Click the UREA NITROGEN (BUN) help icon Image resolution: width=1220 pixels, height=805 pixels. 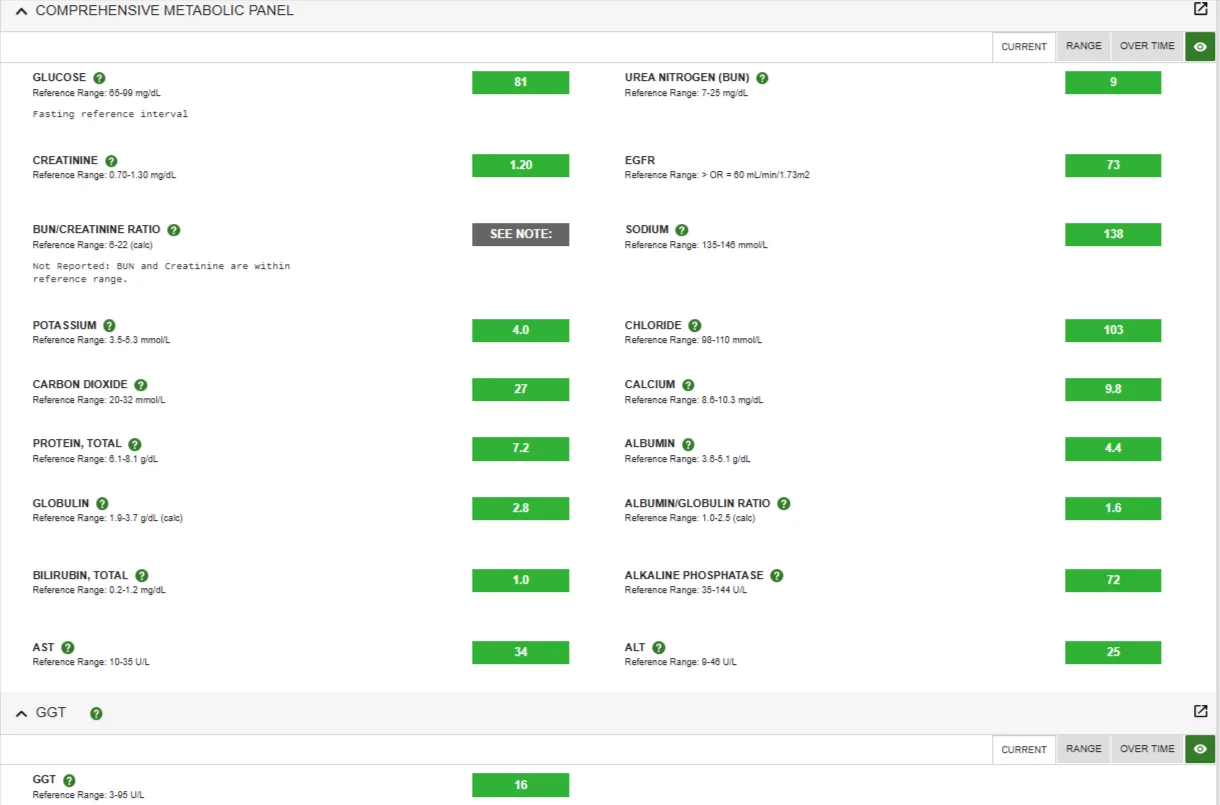tap(762, 78)
